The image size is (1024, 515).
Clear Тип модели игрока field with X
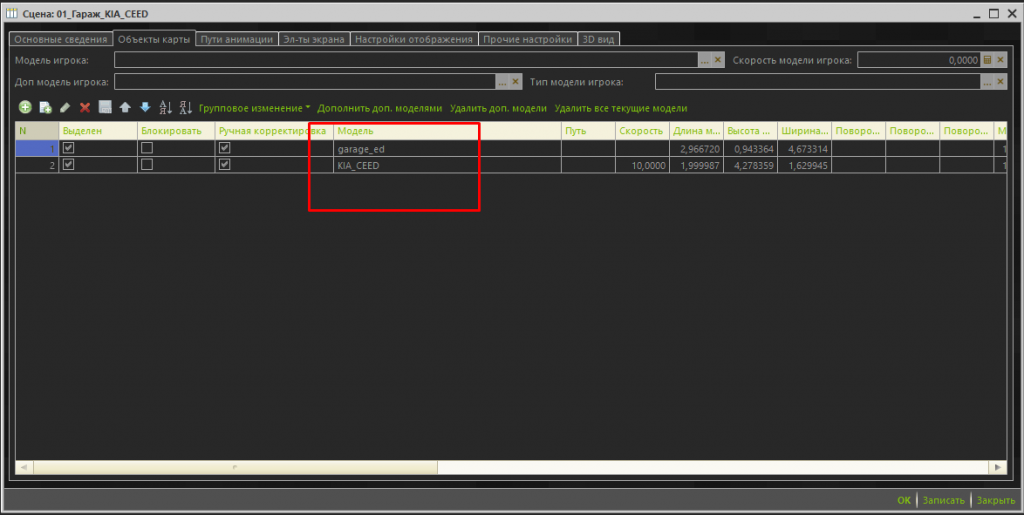1000,82
